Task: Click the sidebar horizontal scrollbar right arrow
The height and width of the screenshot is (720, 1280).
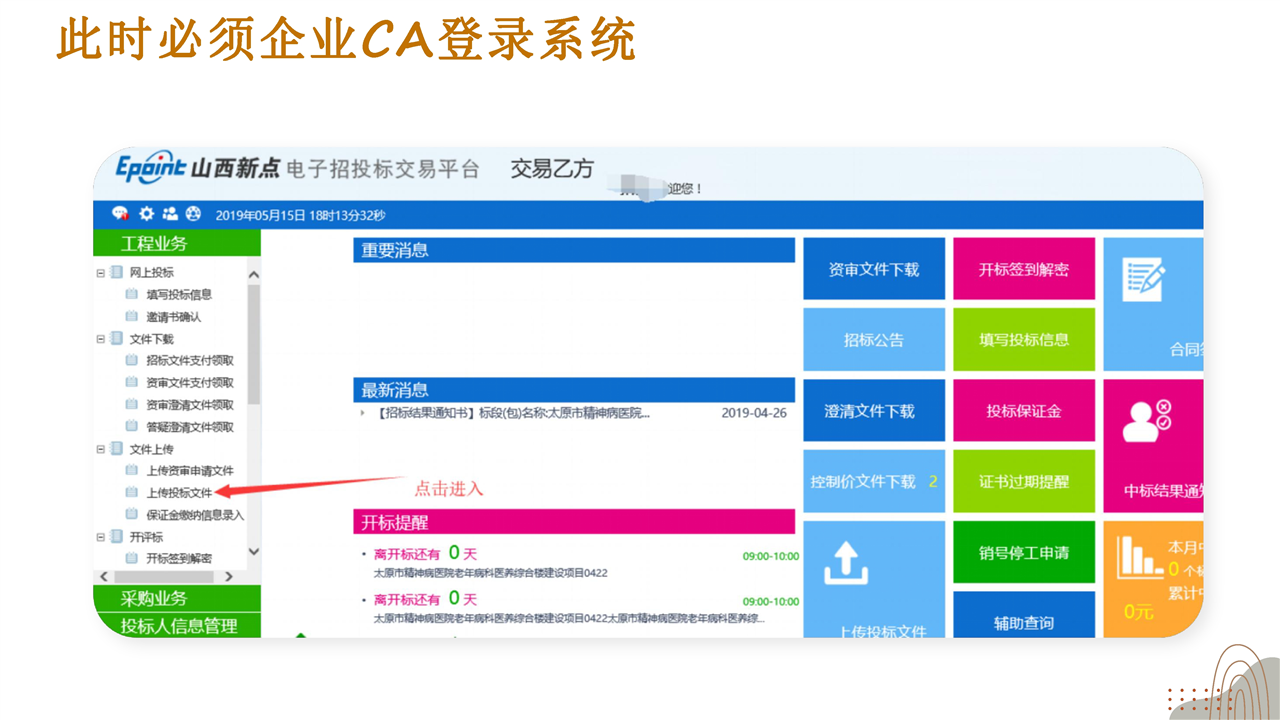Action: pyautogui.click(x=229, y=577)
